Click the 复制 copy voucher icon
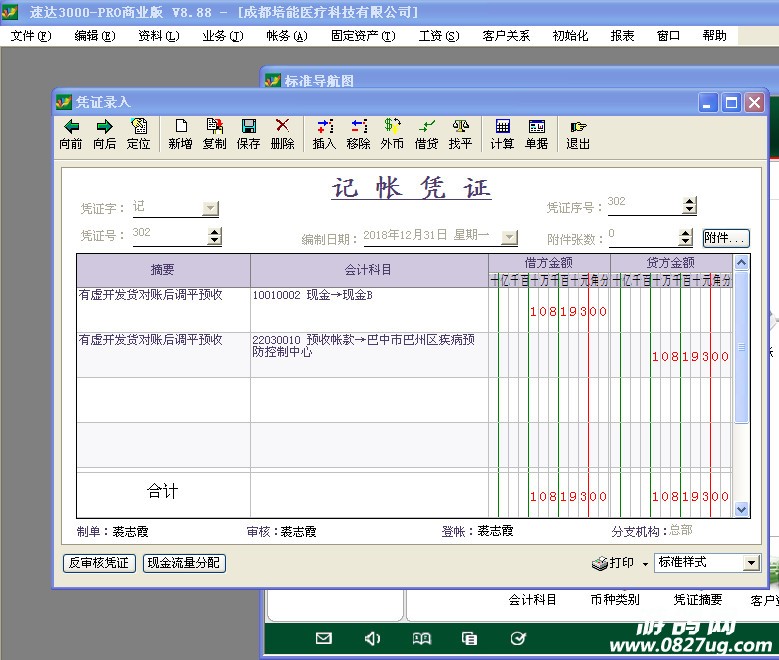Viewport: 779px width, 660px height. tap(214, 127)
